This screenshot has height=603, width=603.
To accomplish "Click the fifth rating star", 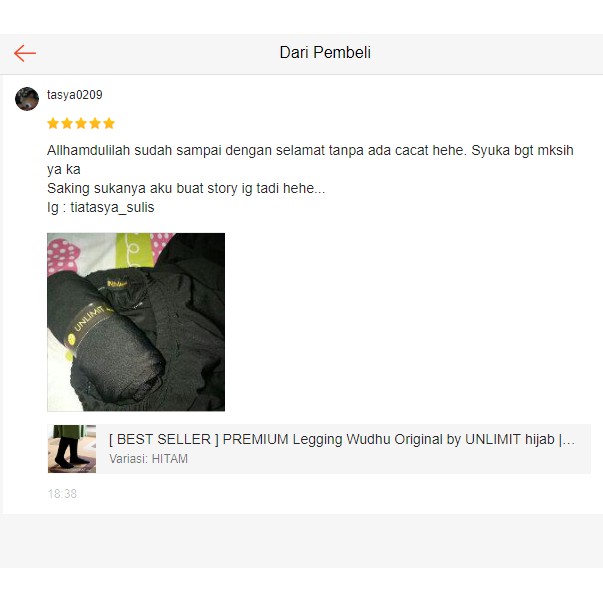I will coord(109,123).
